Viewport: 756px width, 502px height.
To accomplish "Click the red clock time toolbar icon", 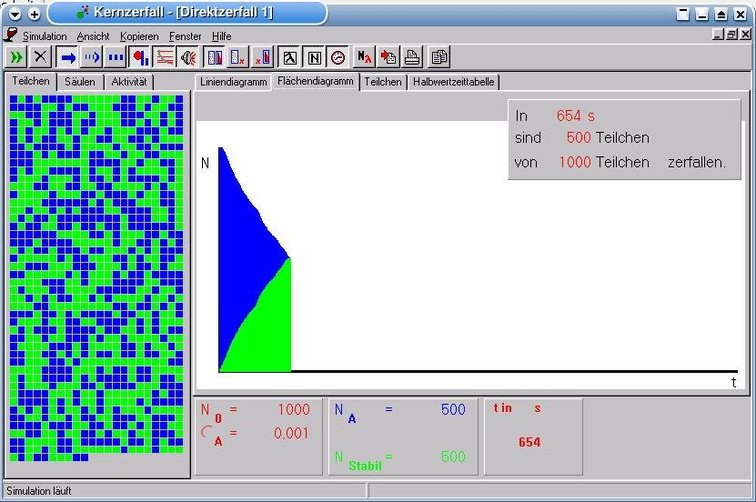I will click(x=338, y=58).
